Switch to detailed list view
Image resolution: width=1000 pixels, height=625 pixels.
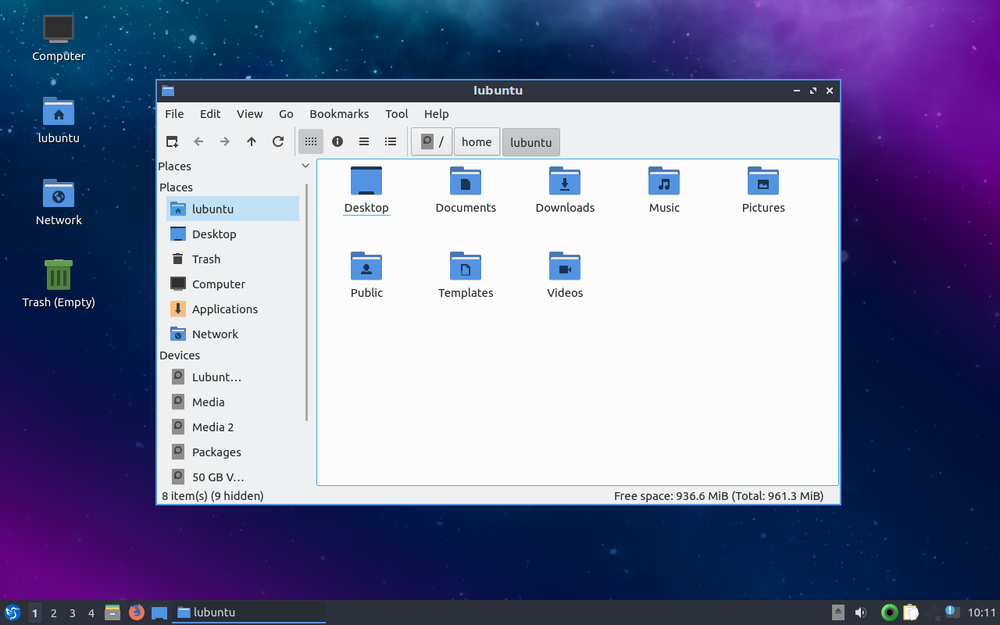click(390, 141)
